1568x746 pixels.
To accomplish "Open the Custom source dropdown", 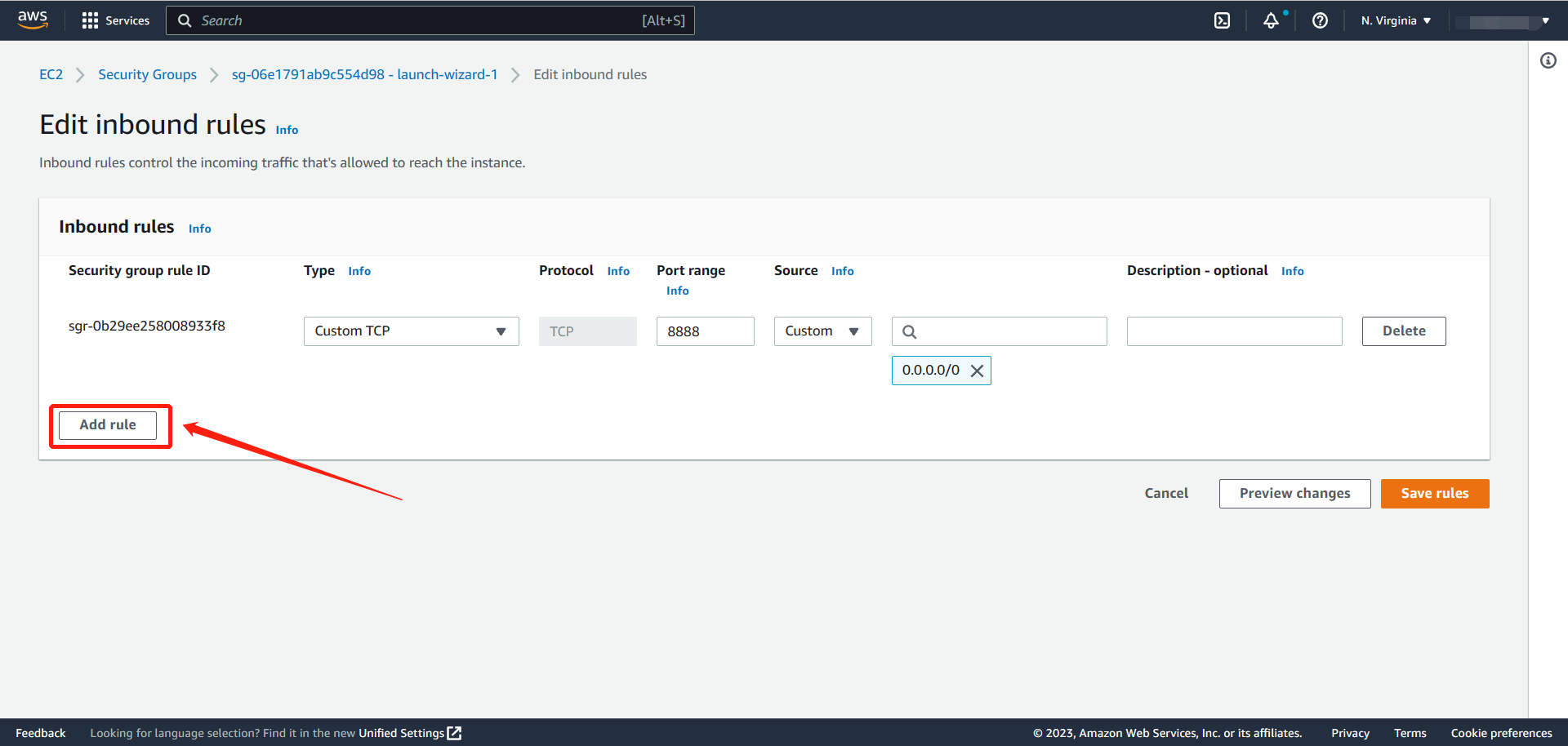I will click(x=822, y=331).
